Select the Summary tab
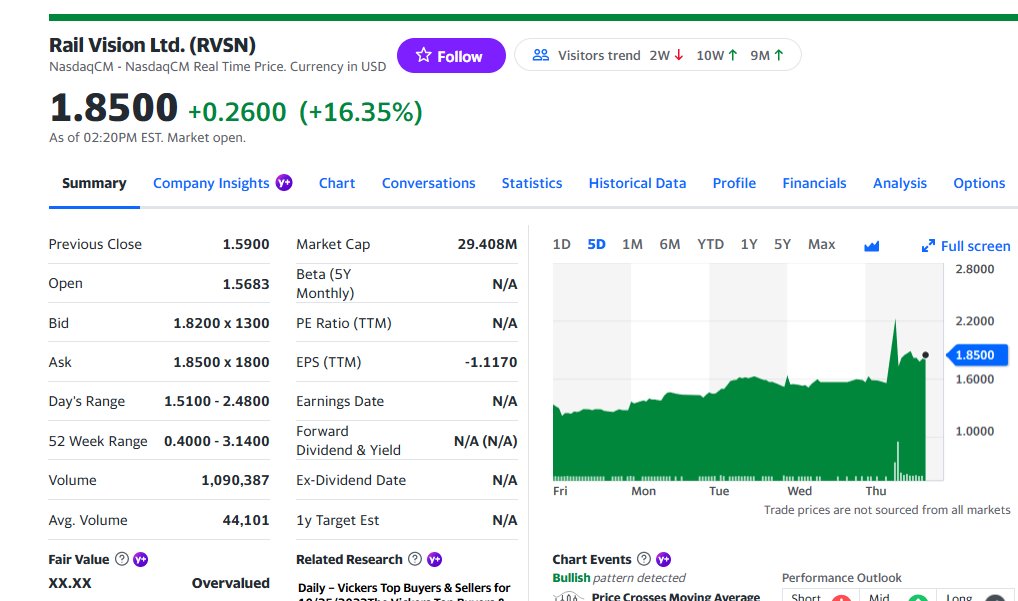The height and width of the screenshot is (601, 1018). coord(94,183)
